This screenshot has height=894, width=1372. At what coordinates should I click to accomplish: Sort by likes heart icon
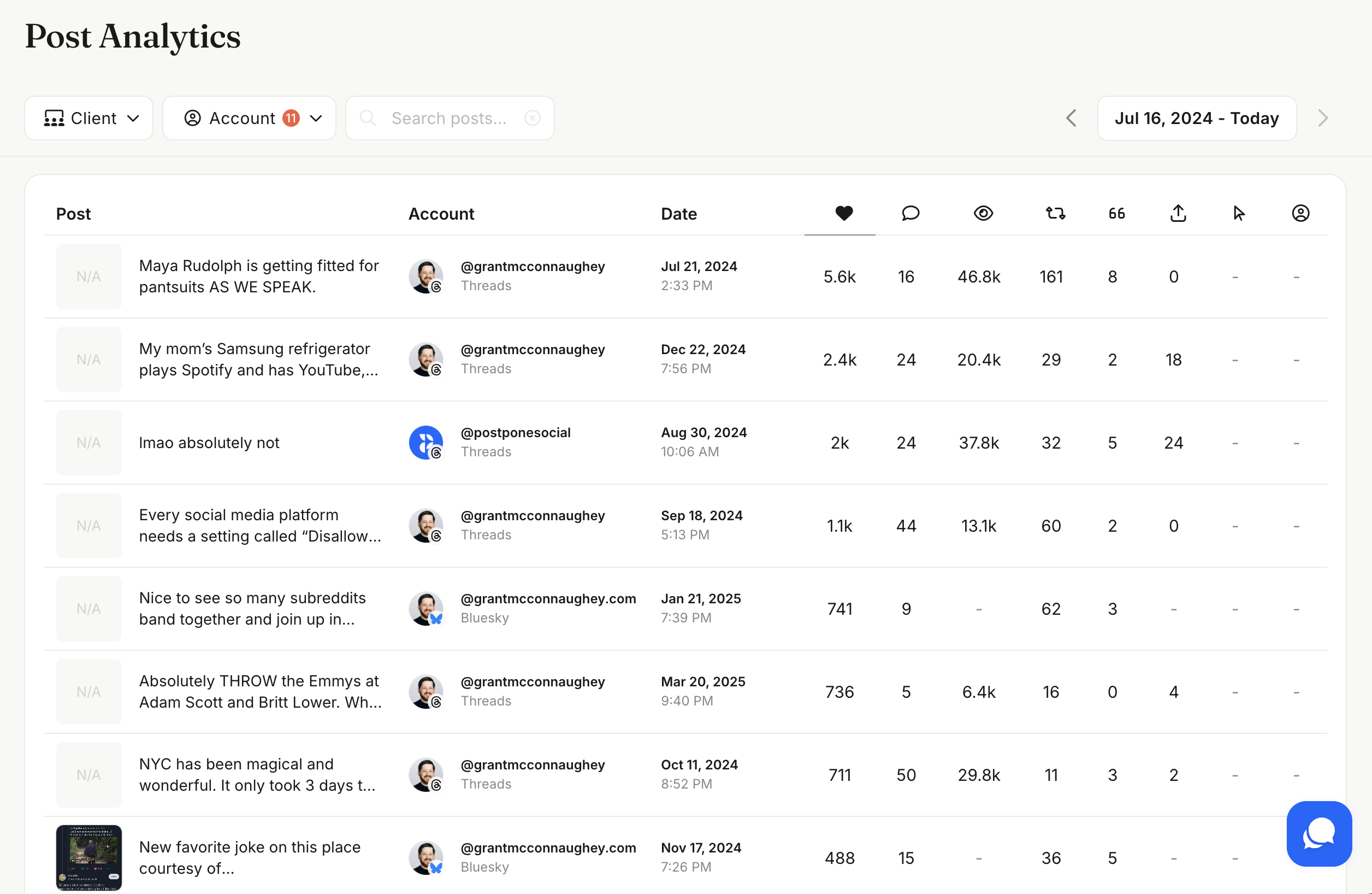843,214
